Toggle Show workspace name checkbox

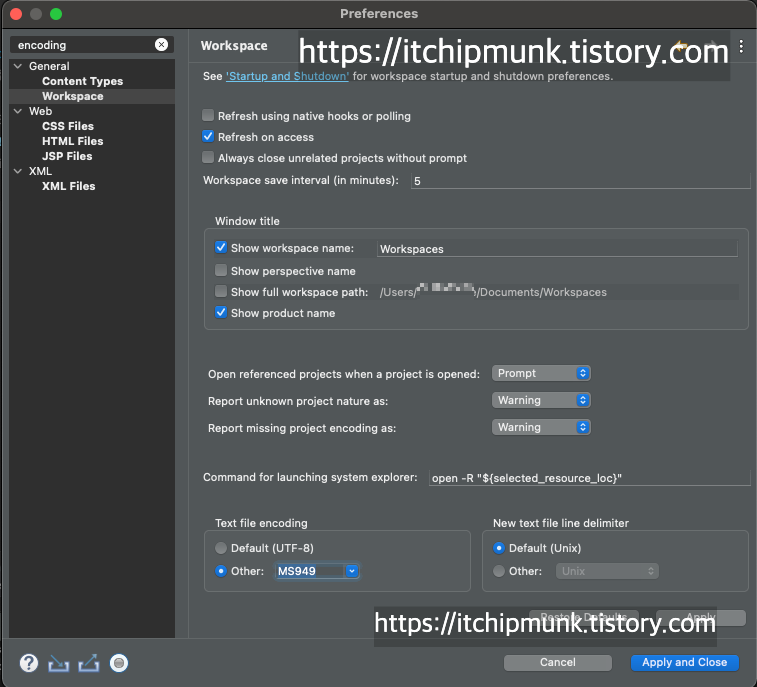(221, 248)
